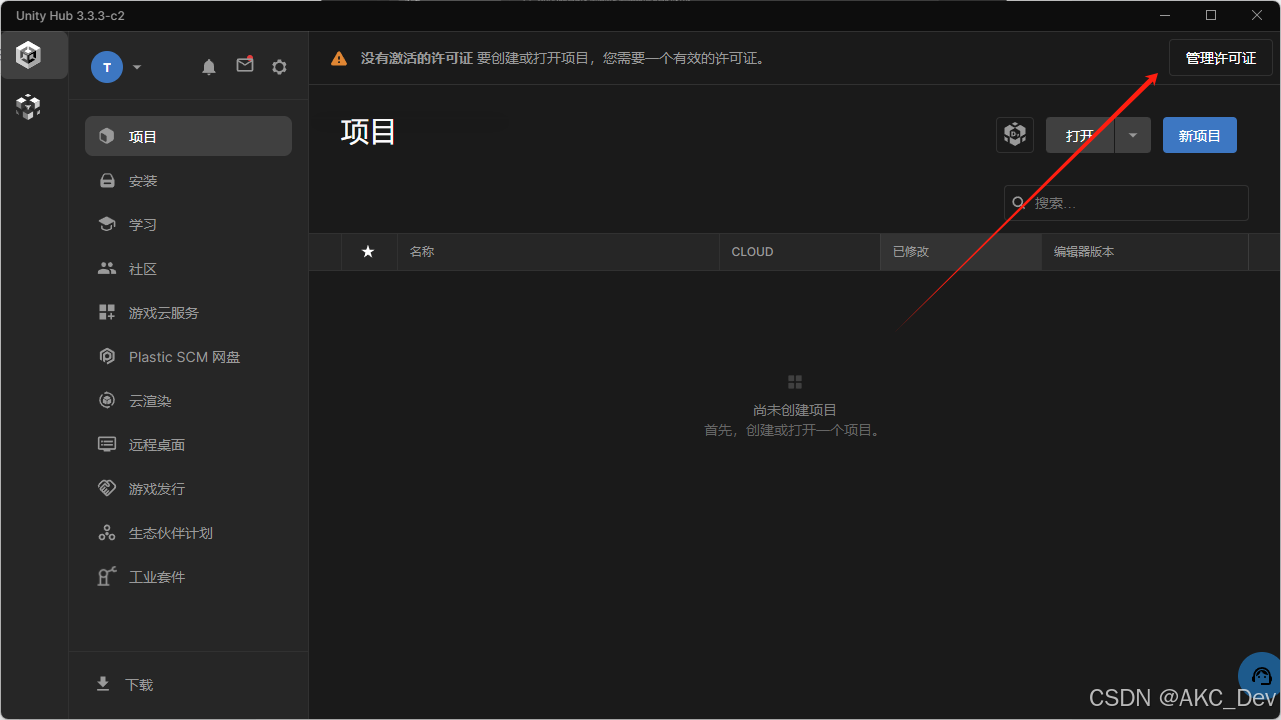Image resolution: width=1281 pixels, height=720 pixels.
Task: Sort projects by 已修改 column
Action: coord(961,252)
